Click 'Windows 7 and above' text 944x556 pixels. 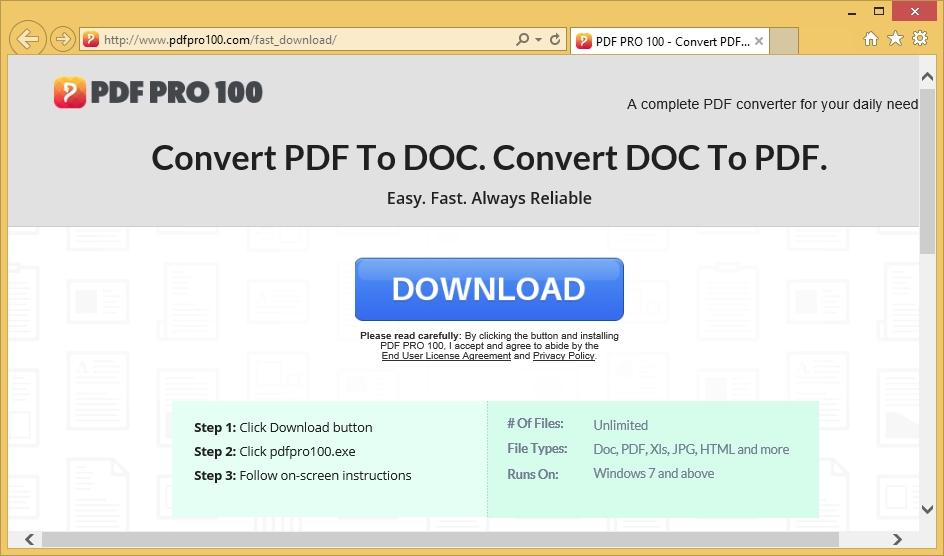654,474
